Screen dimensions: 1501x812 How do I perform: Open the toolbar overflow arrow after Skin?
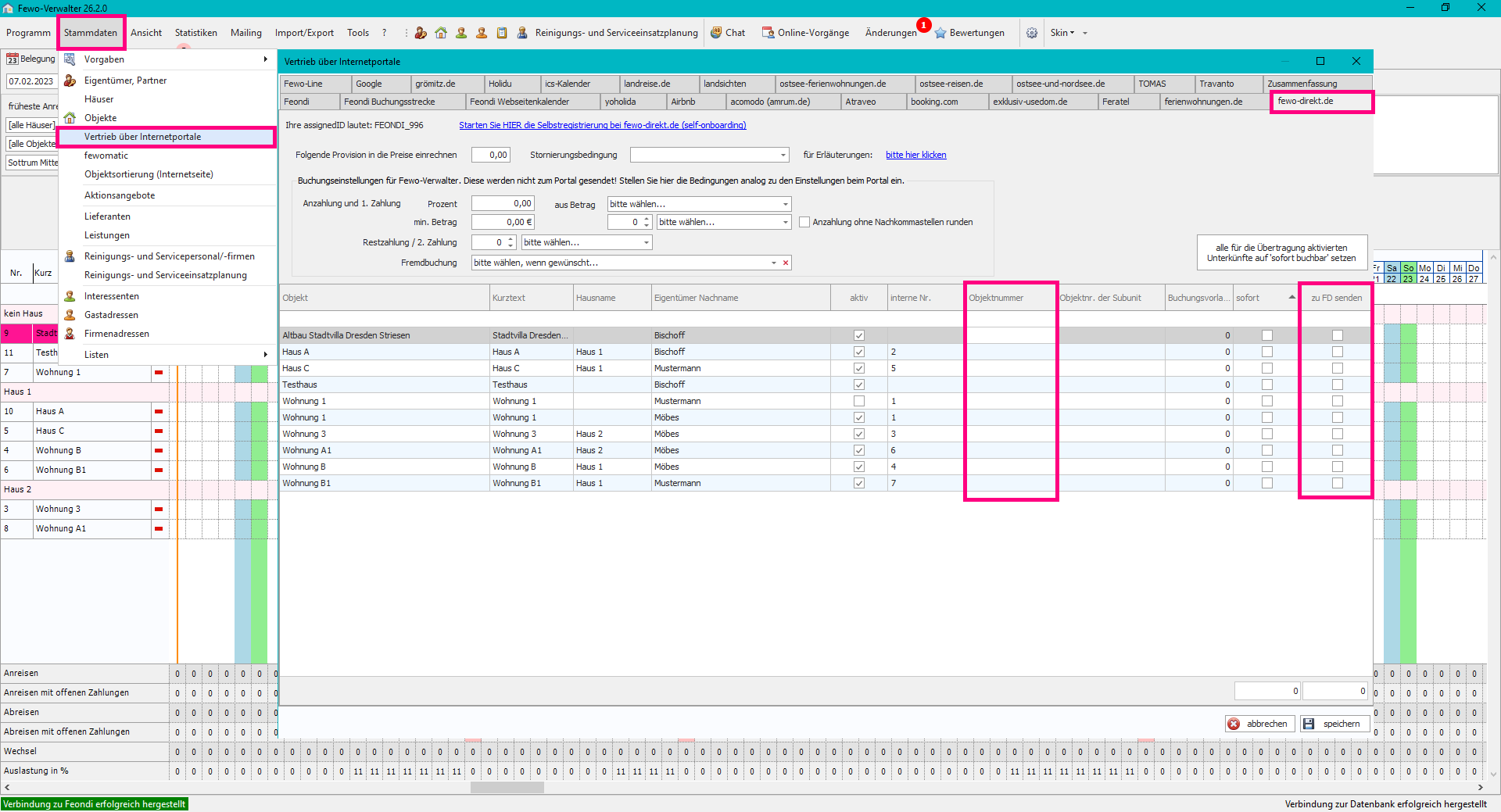click(1085, 33)
